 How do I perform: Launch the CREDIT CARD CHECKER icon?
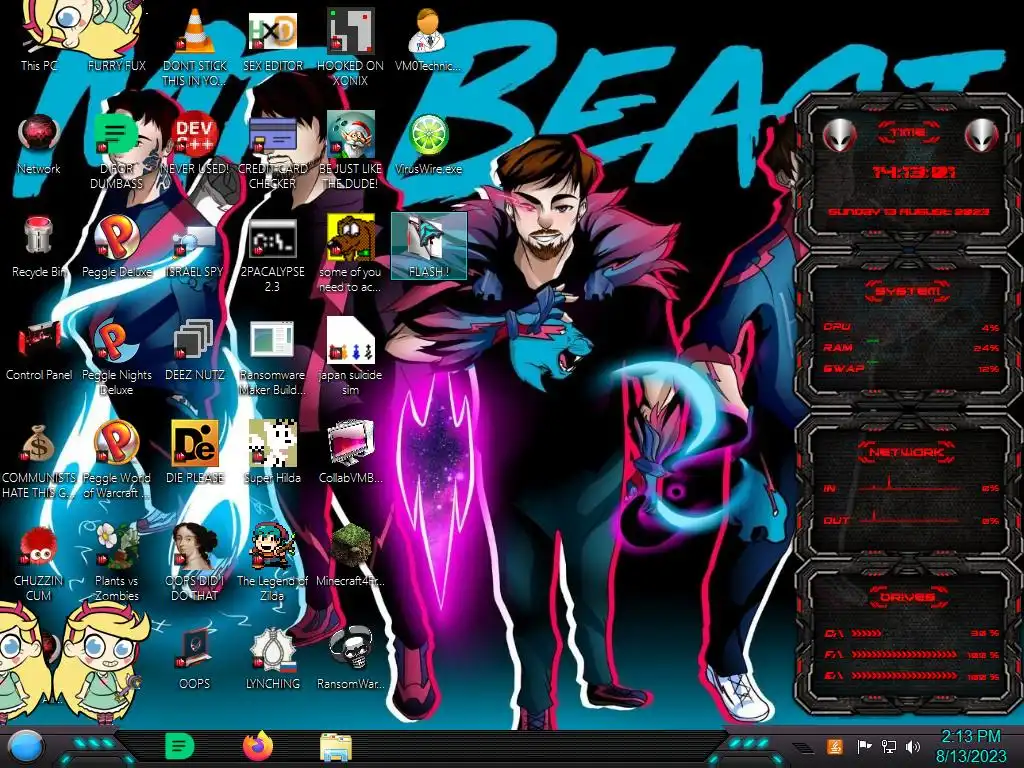point(272,150)
